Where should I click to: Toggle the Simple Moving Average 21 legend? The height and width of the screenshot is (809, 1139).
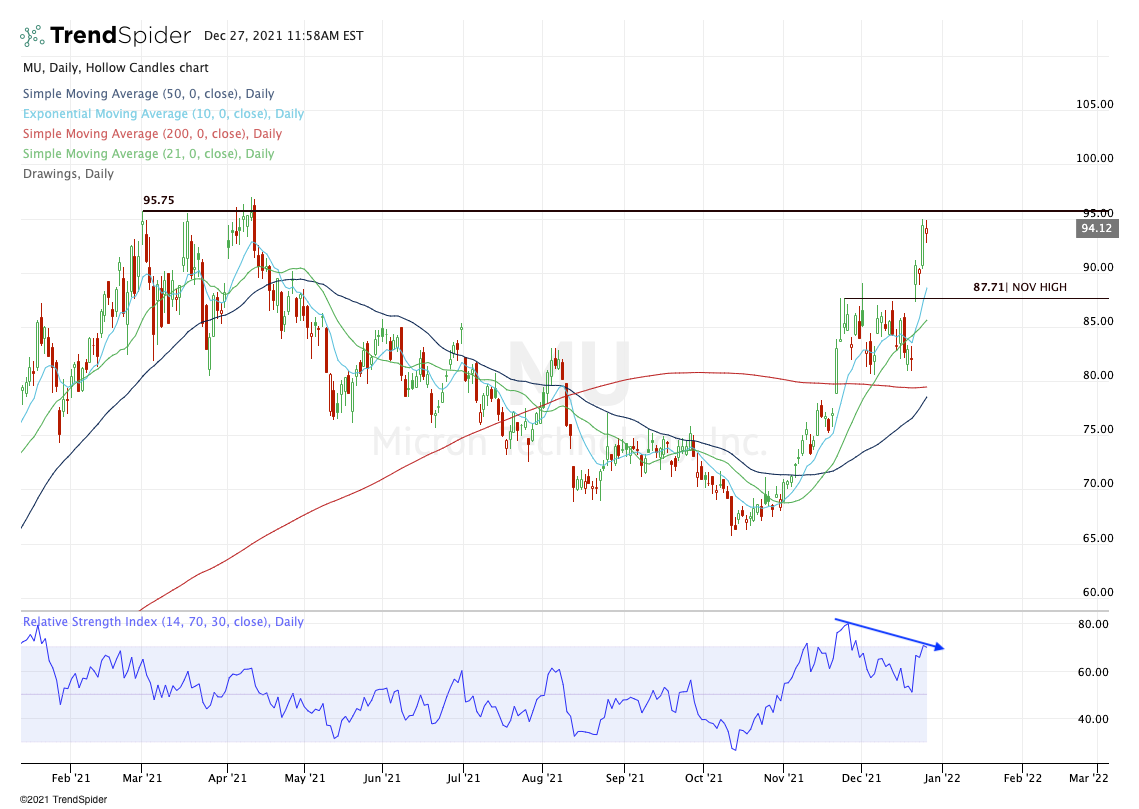147,154
